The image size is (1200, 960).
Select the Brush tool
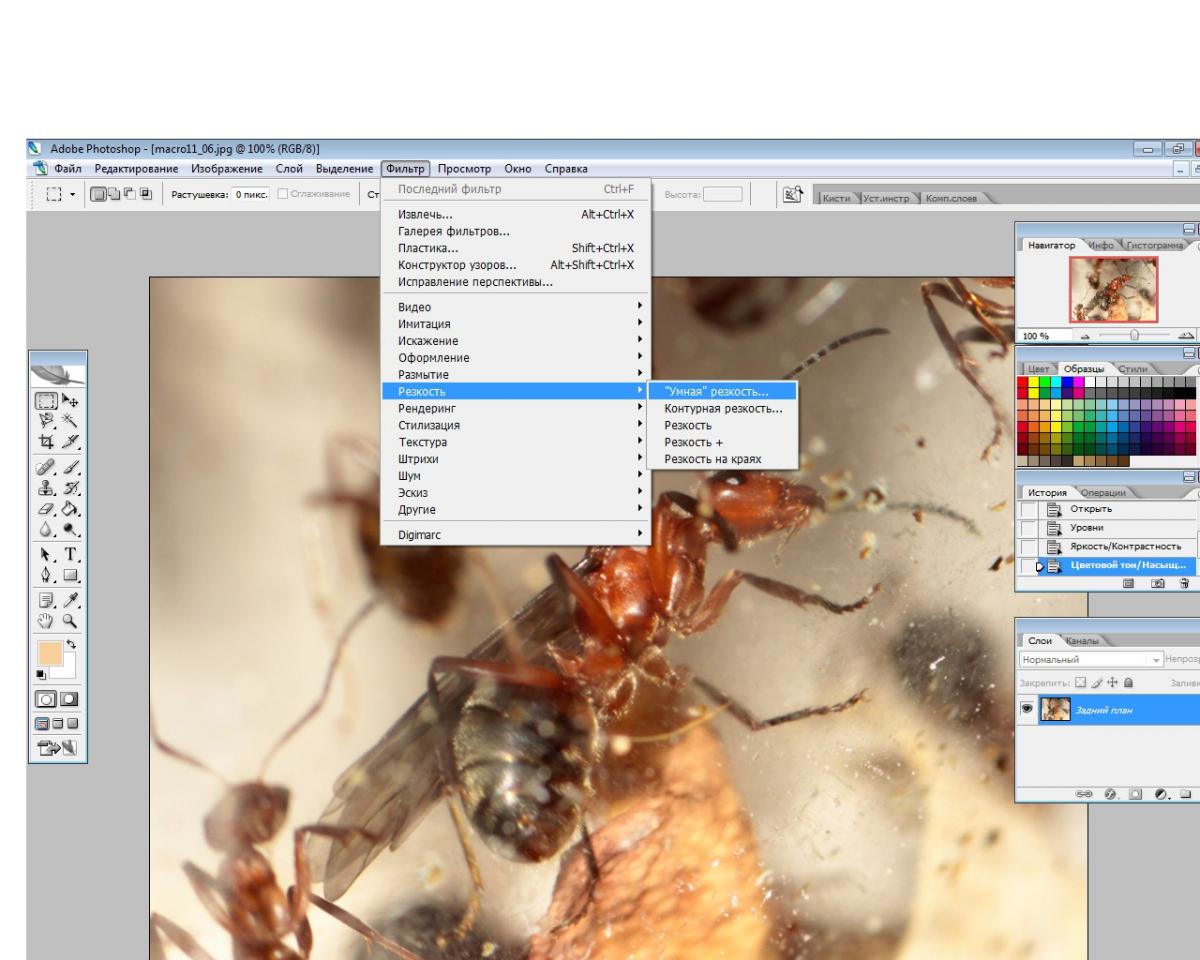click(70, 467)
